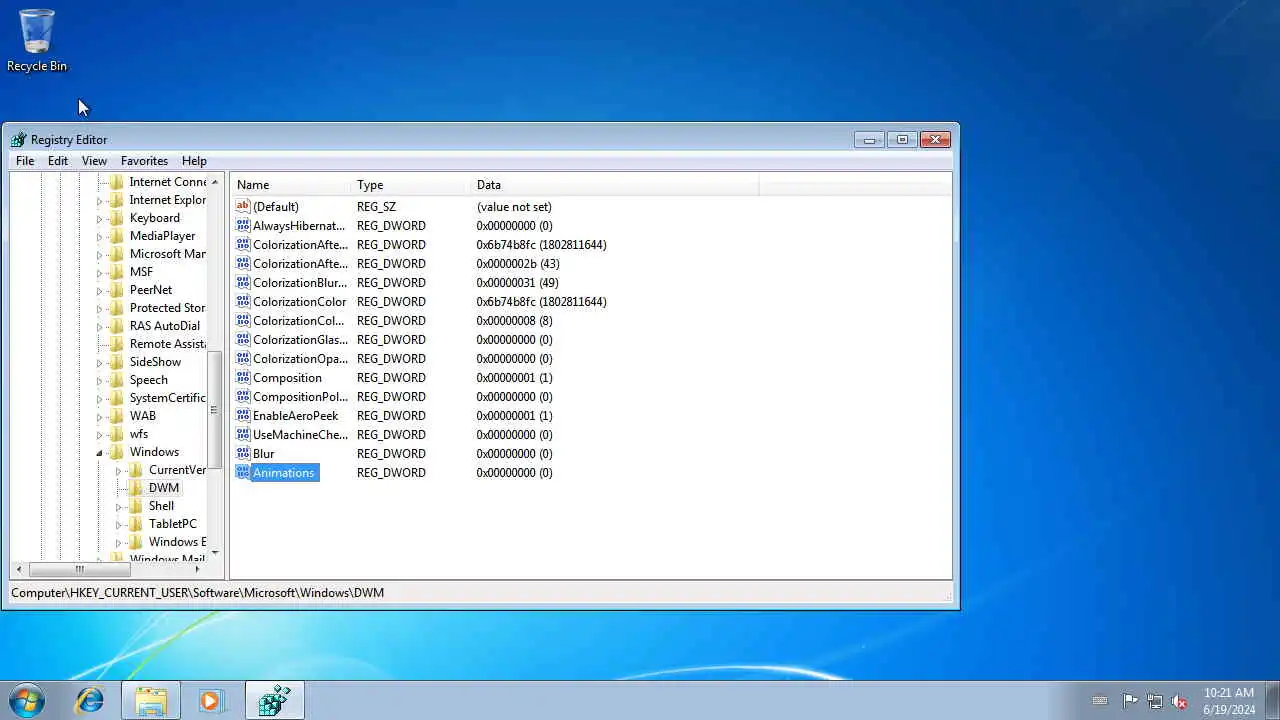Expand the Keyboard key
1280x720 pixels.
pos(99,219)
